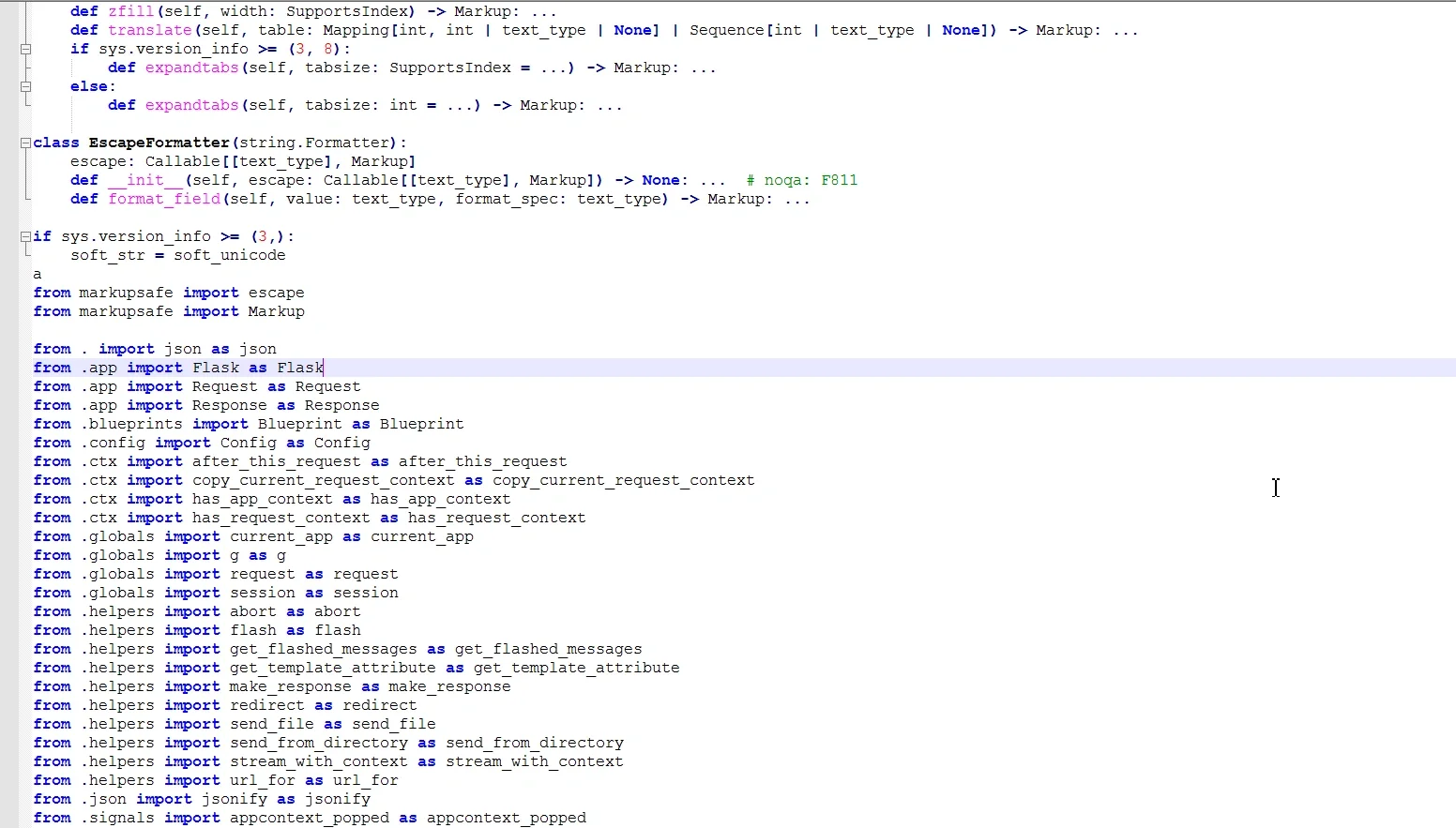Place cursor on the 'zfill' function name
This screenshot has width=1456, height=828.
pos(130,11)
